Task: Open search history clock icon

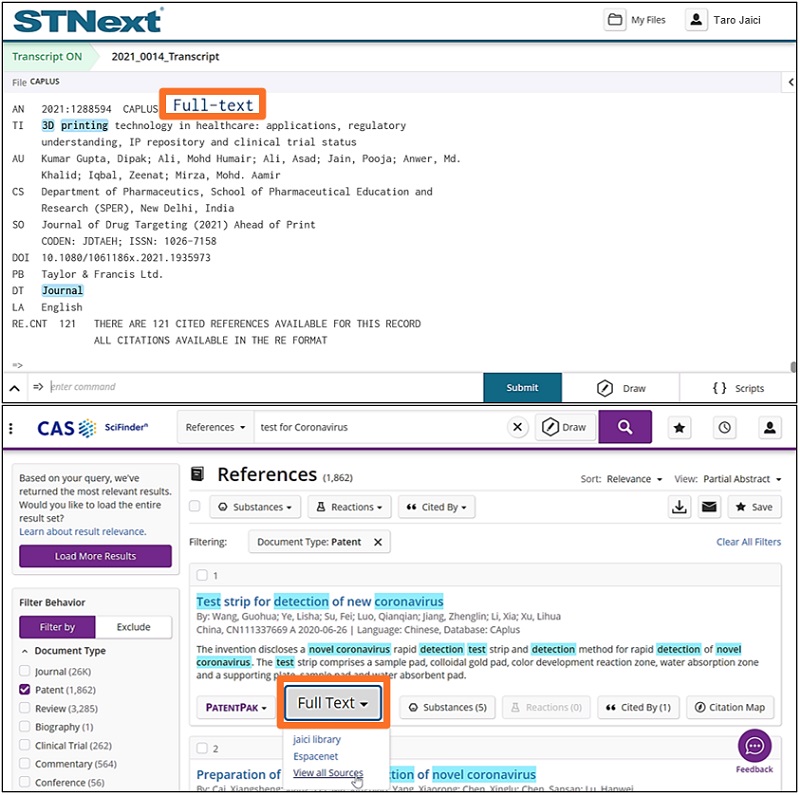Action: pos(724,427)
